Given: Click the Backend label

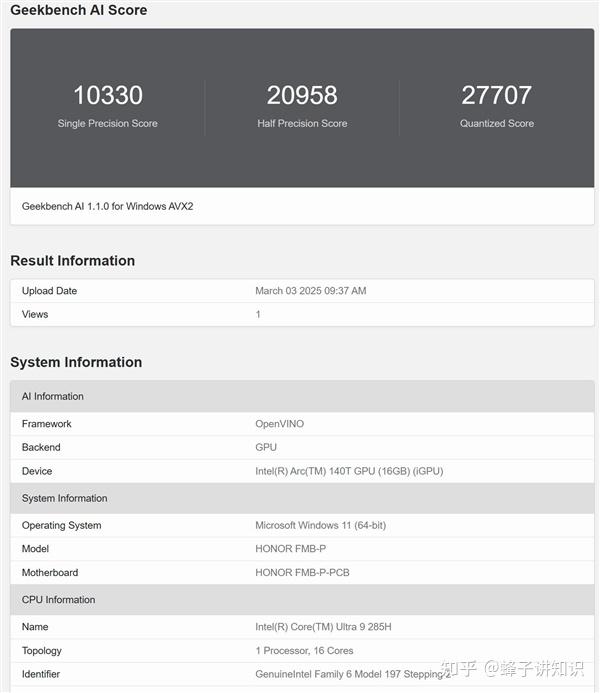Looking at the screenshot, I should 41,447.
